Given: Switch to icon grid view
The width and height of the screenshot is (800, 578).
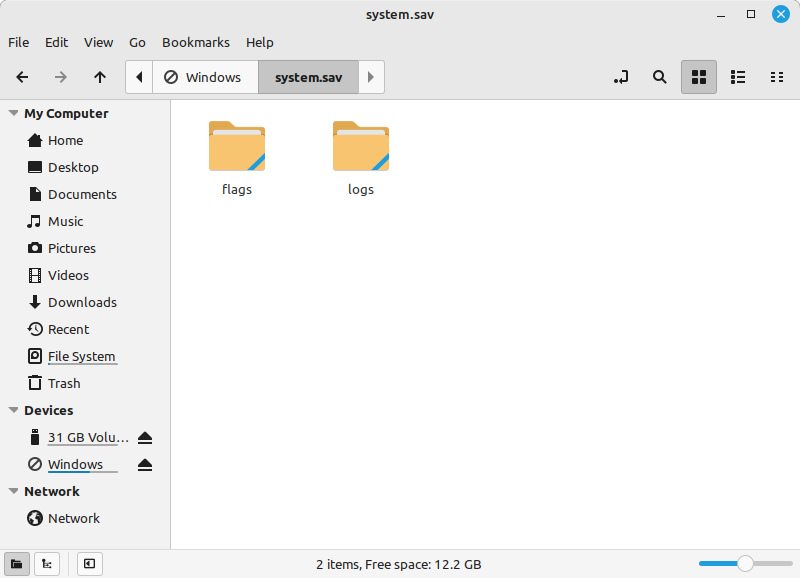Looking at the screenshot, I should pyautogui.click(x=698, y=77).
